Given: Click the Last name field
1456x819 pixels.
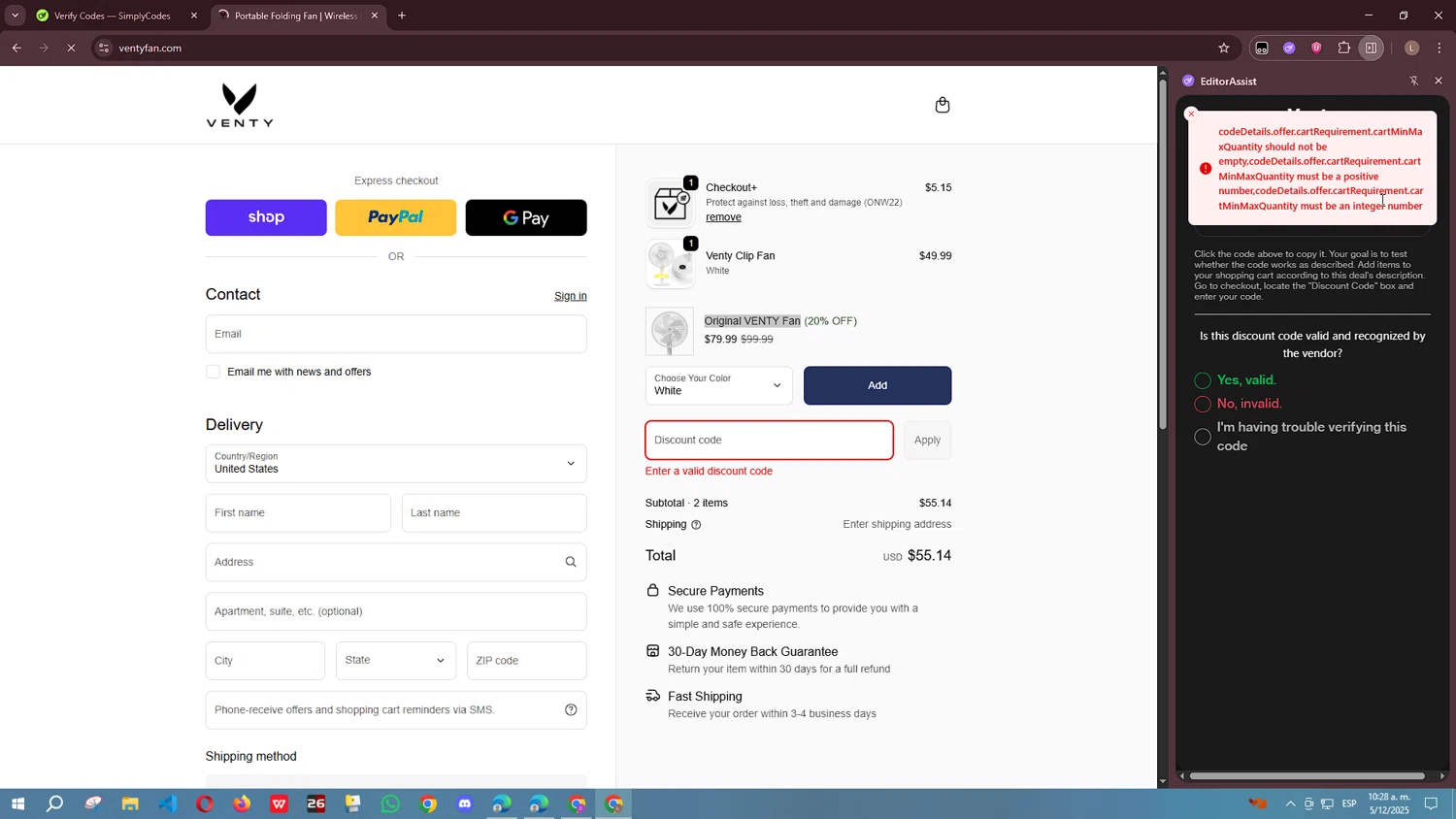Looking at the screenshot, I should [x=494, y=512].
